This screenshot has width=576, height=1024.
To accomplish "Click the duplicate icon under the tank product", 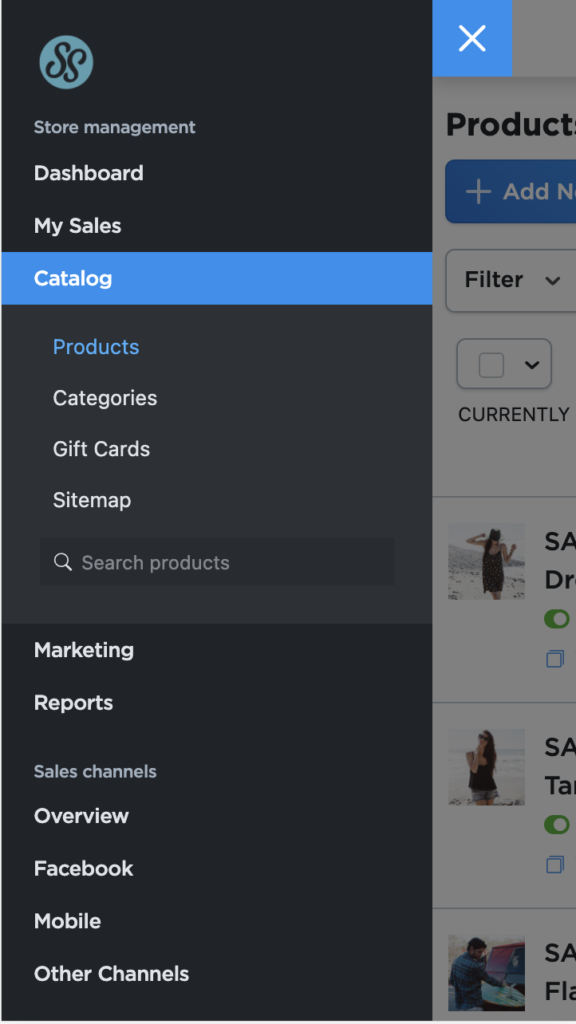I will [554, 864].
